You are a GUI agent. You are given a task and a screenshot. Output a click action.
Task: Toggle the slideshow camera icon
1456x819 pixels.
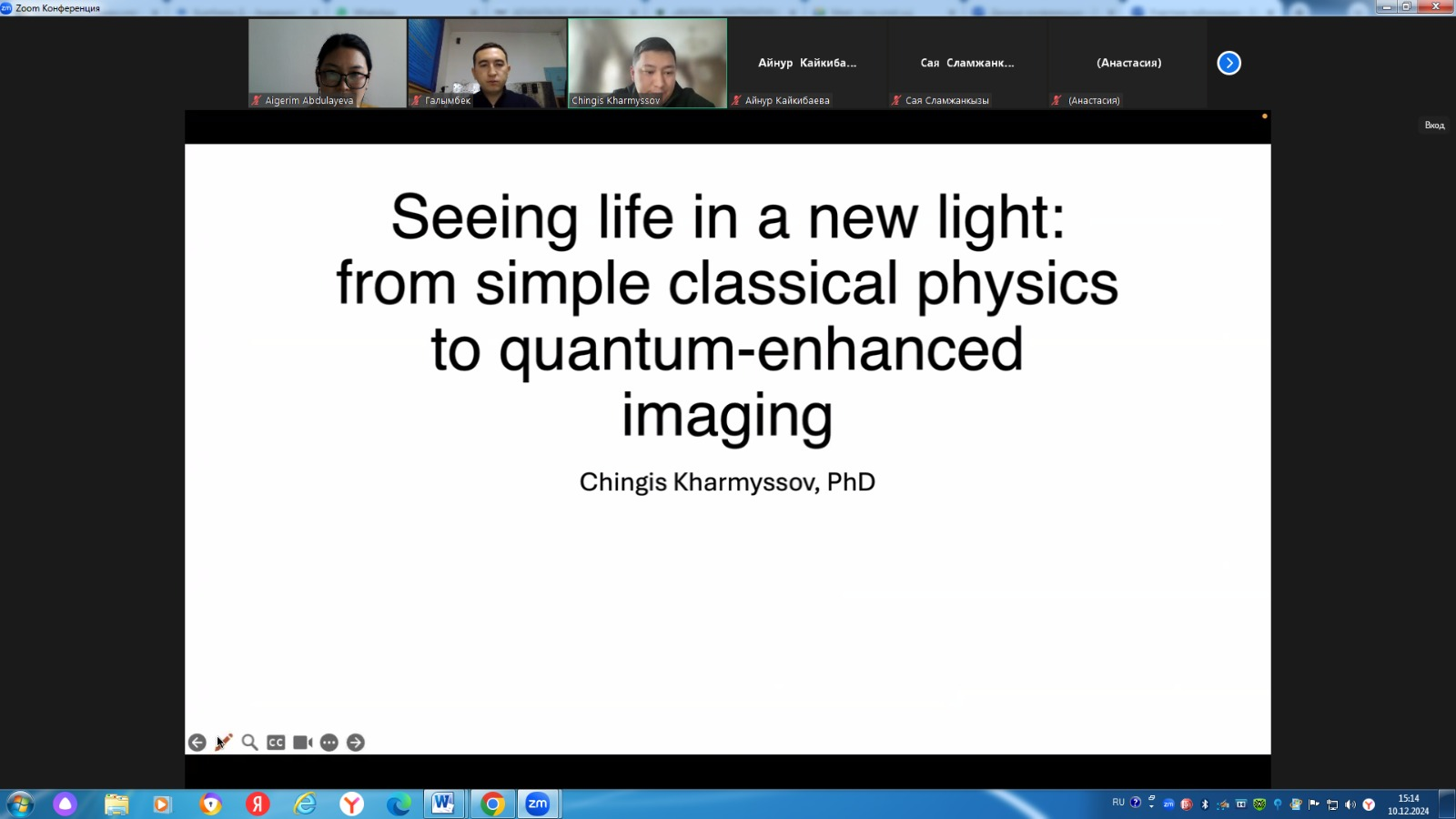point(302,743)
